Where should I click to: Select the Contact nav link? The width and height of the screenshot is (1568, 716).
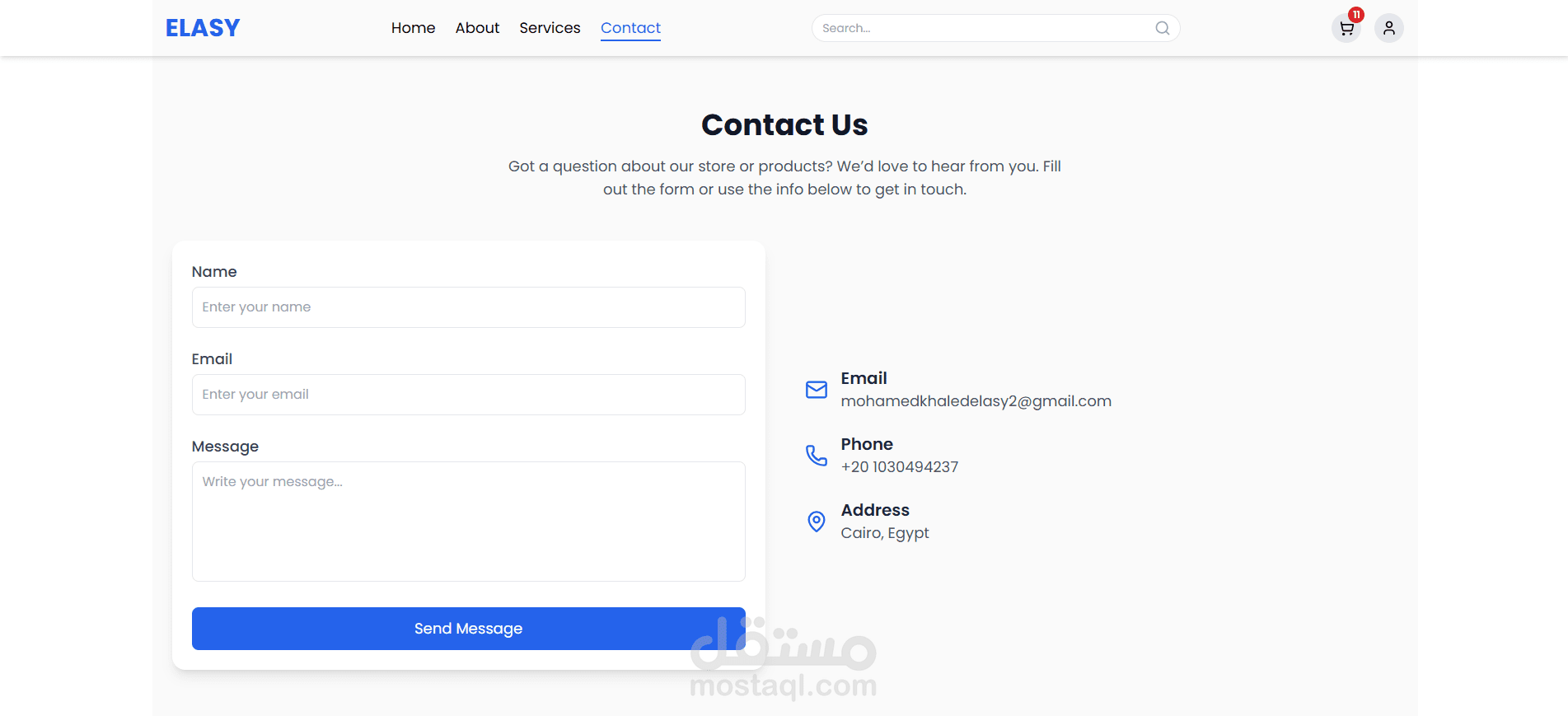630,28
